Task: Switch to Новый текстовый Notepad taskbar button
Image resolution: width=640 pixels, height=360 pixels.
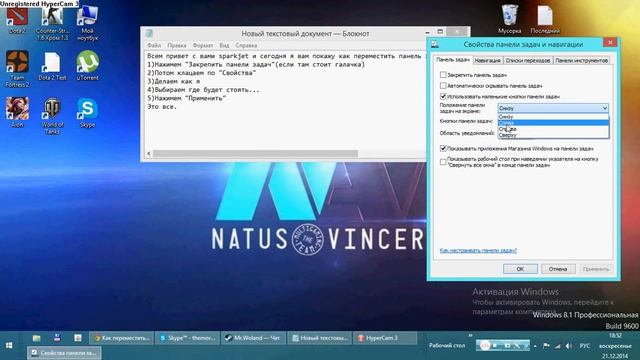Action: [x=320, y=338]
